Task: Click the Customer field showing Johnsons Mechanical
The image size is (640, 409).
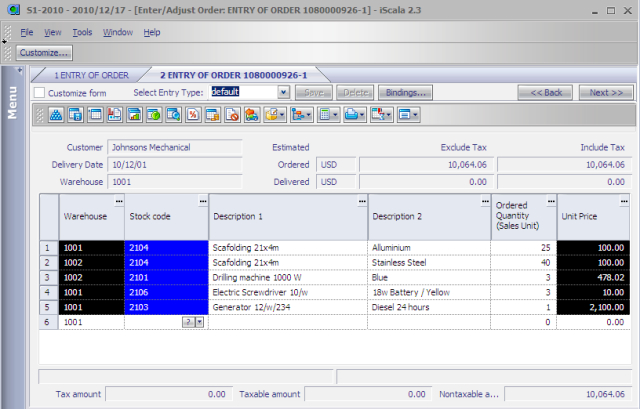Action: [x=175, y=147]
